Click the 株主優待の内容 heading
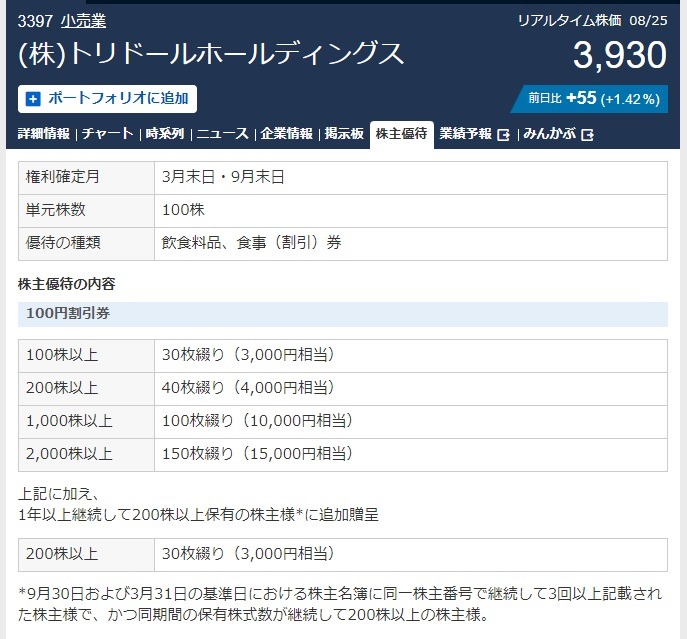Image resolution: width=687 pixels, height=639 pixels. tap(67, 284)
